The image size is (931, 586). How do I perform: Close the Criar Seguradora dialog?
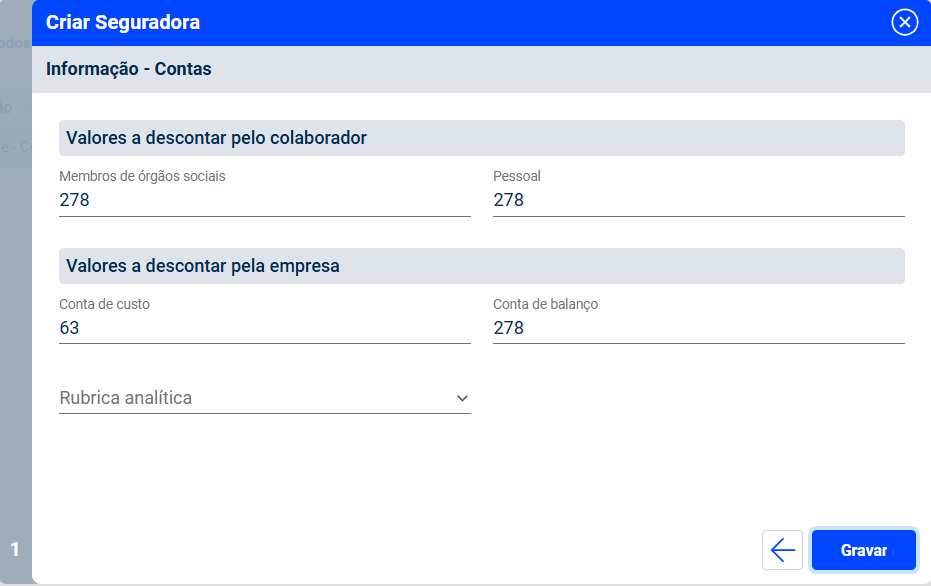(904, 23)
